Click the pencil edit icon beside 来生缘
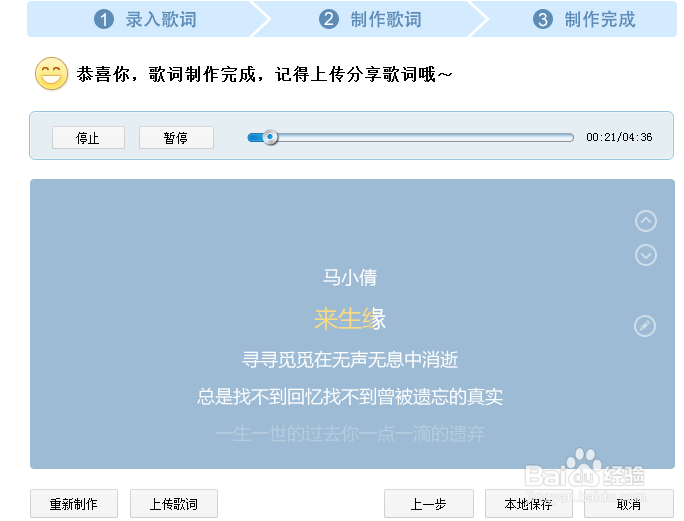 pos(645,326)
